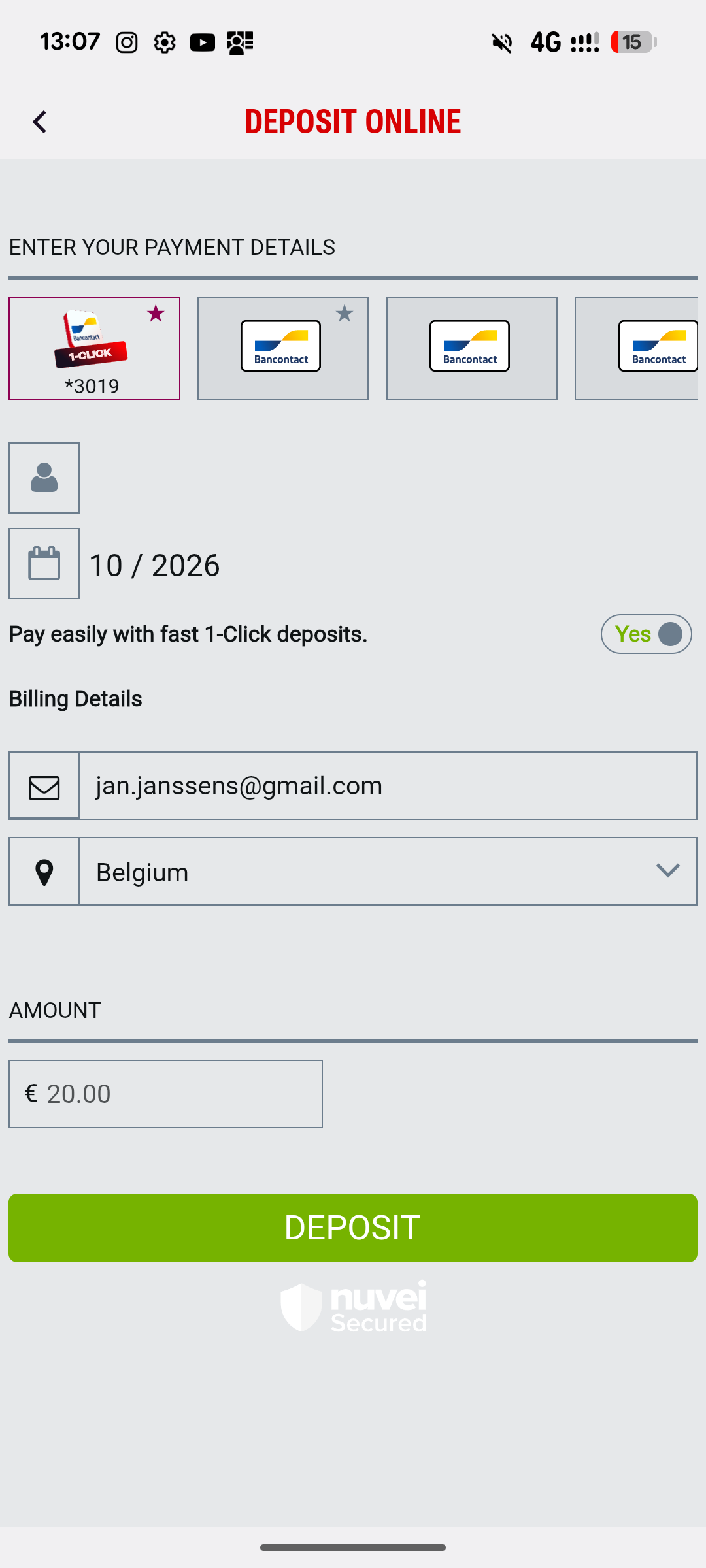Screen dimensions: 706x1568
Task: Tap the cardholder person icon
Action: (44, 478)
